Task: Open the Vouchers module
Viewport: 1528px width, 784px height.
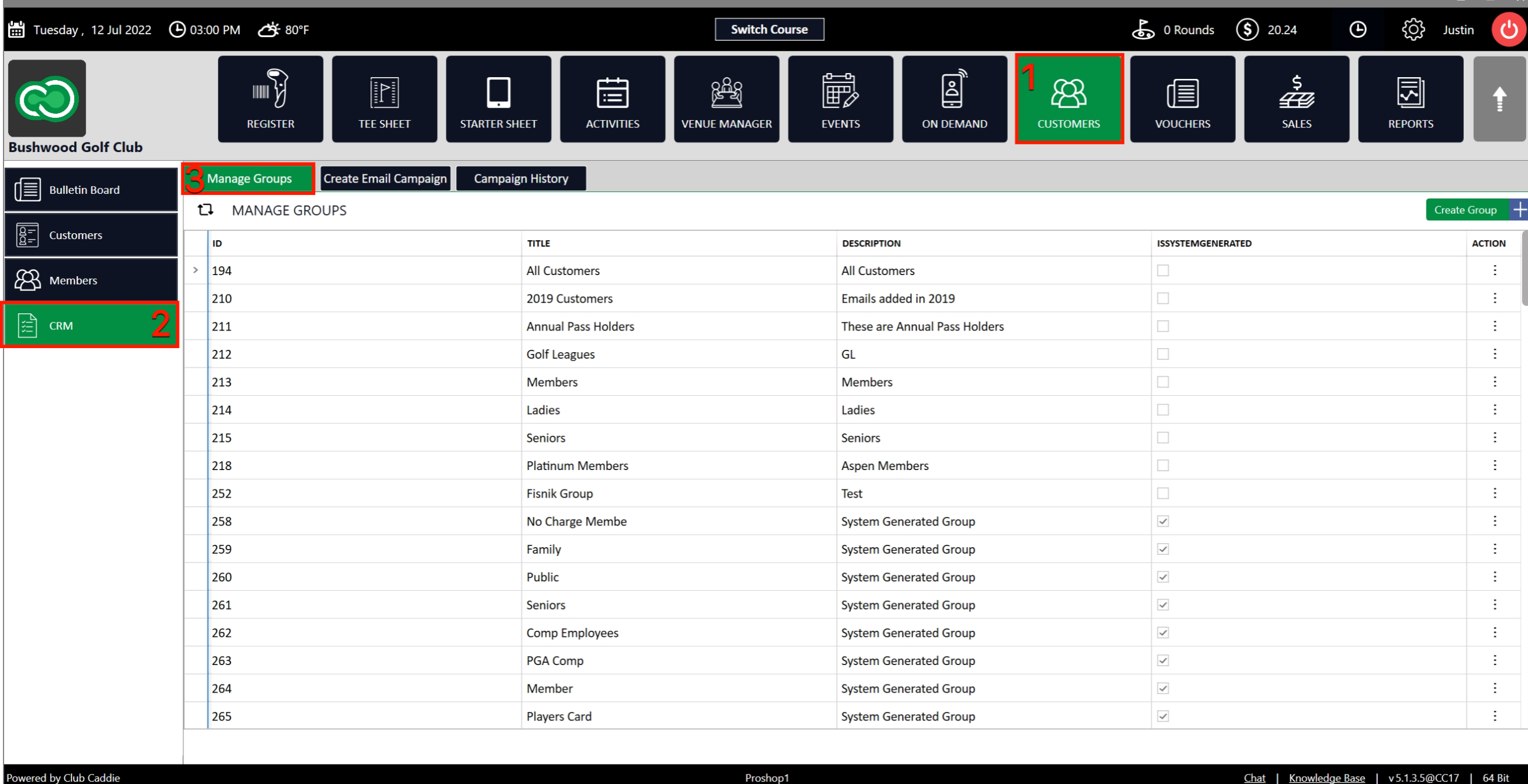Action: (1182, 99)
